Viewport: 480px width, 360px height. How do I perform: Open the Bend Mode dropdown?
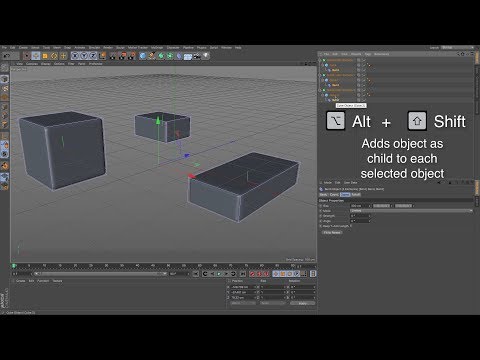(411, 211)
